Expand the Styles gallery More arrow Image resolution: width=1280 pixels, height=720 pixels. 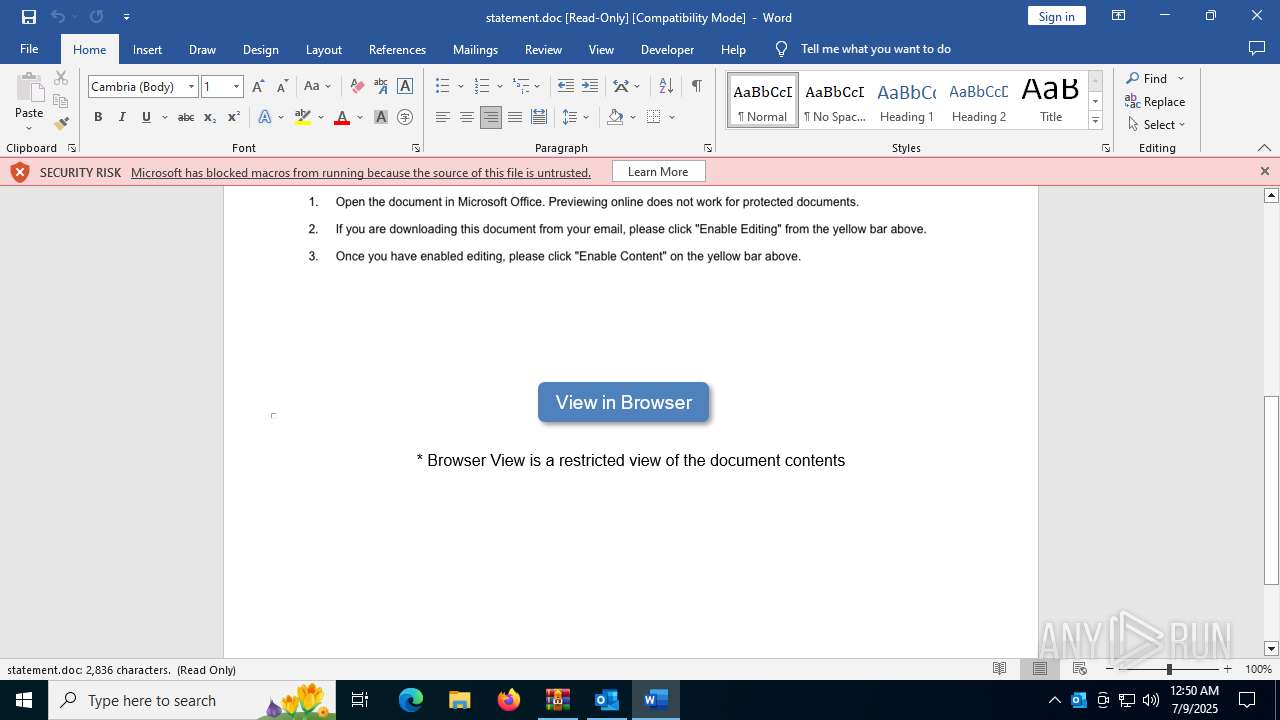pyautogui.click(x=1095, y=121)
